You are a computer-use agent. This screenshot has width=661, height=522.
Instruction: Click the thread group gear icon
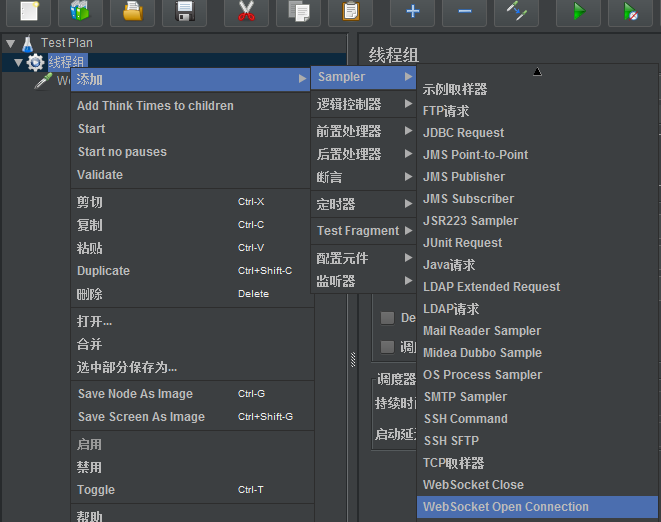[35, 63]
